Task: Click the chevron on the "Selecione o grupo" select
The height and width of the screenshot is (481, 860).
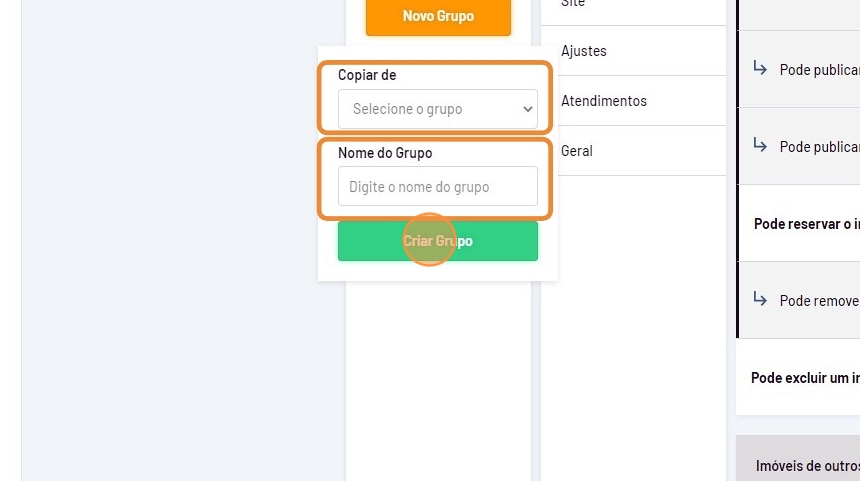Action: coord(528,109)
